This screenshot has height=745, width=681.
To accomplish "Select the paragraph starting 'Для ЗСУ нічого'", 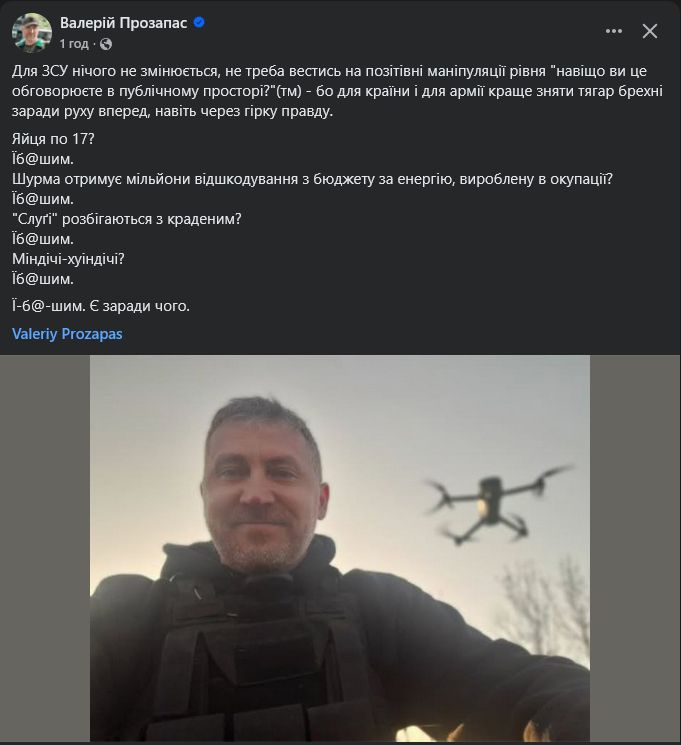I will (337, 91).
